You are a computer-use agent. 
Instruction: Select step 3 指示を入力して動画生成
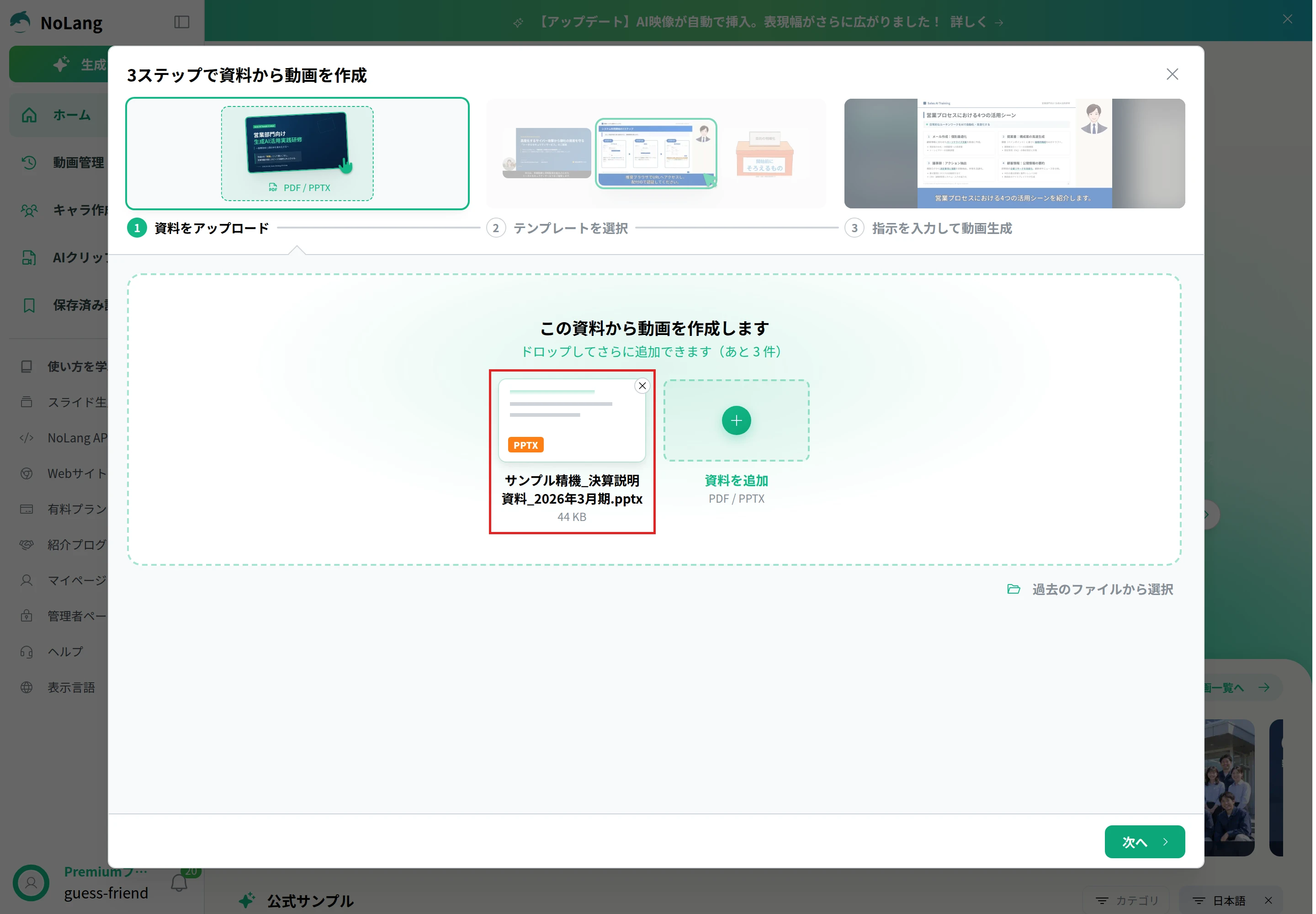point(929,228)
